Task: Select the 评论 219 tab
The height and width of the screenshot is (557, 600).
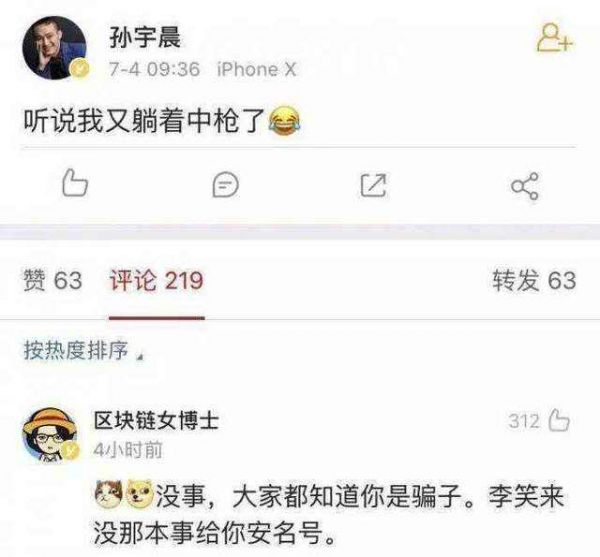Action: [x=157, y=280]
